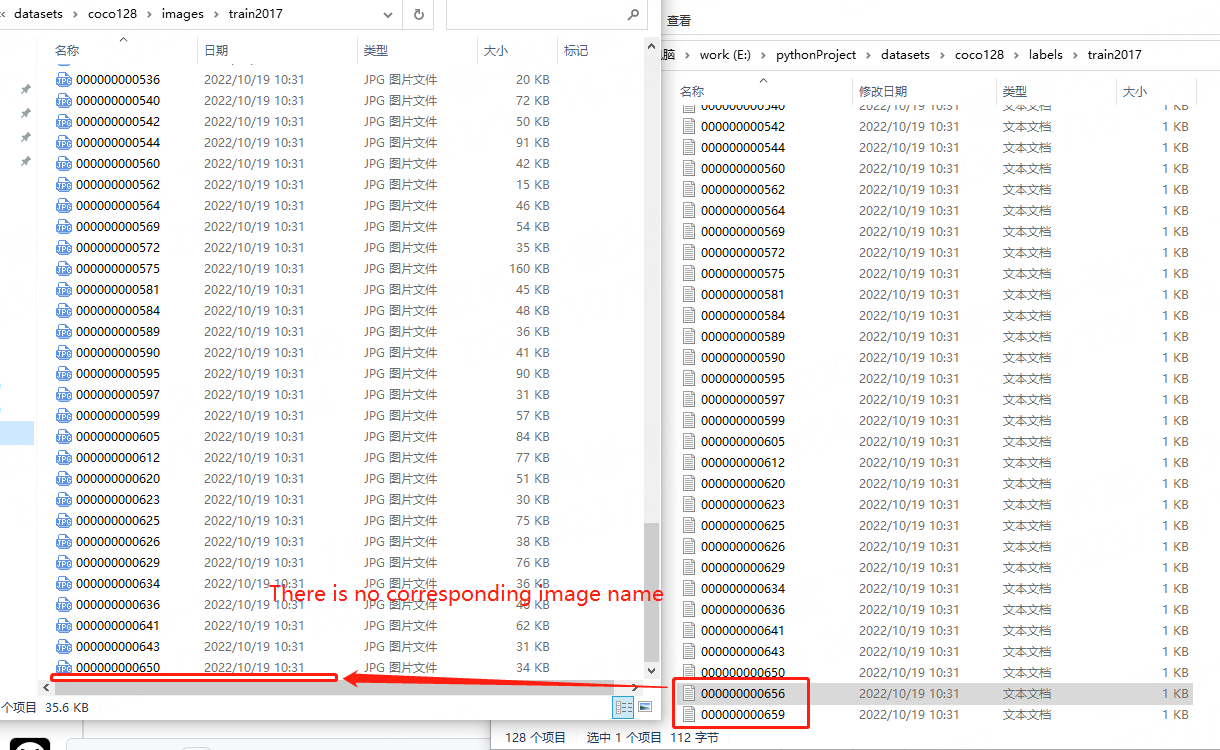Click pythonProject in the address path
The height and width of the screenshot is (750, 1220).
click(816, 54)
